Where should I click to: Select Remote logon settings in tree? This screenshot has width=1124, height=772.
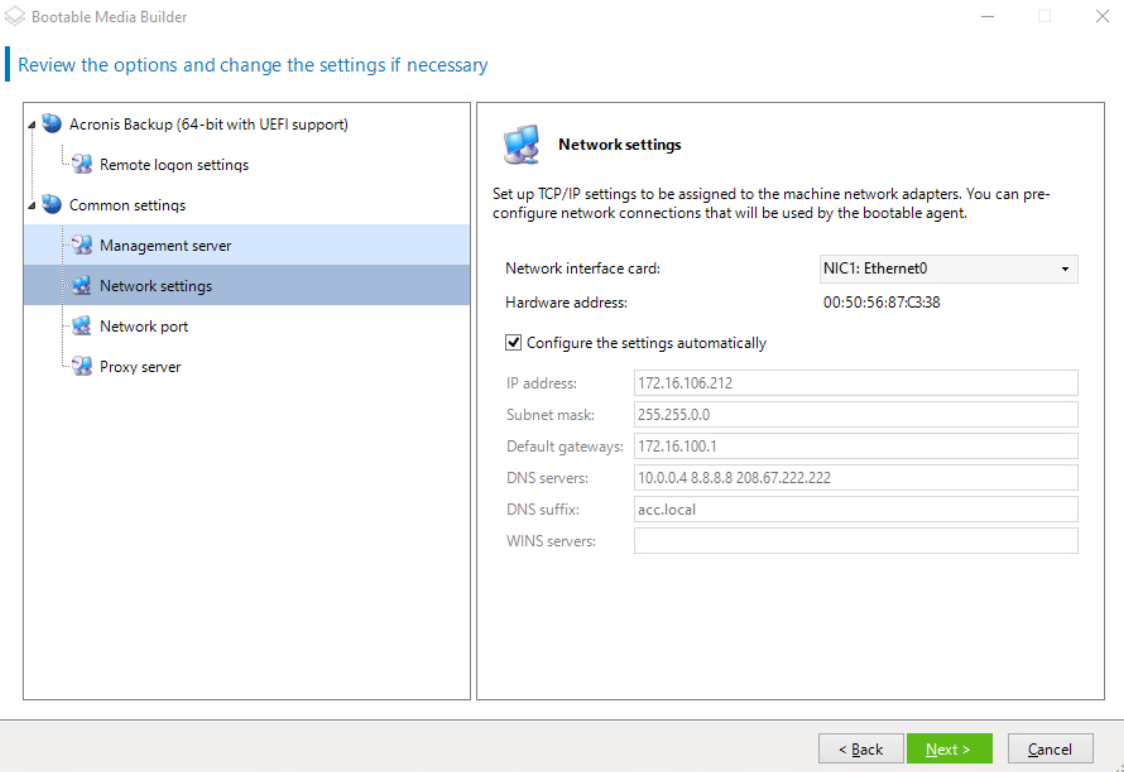click(174, 165)
